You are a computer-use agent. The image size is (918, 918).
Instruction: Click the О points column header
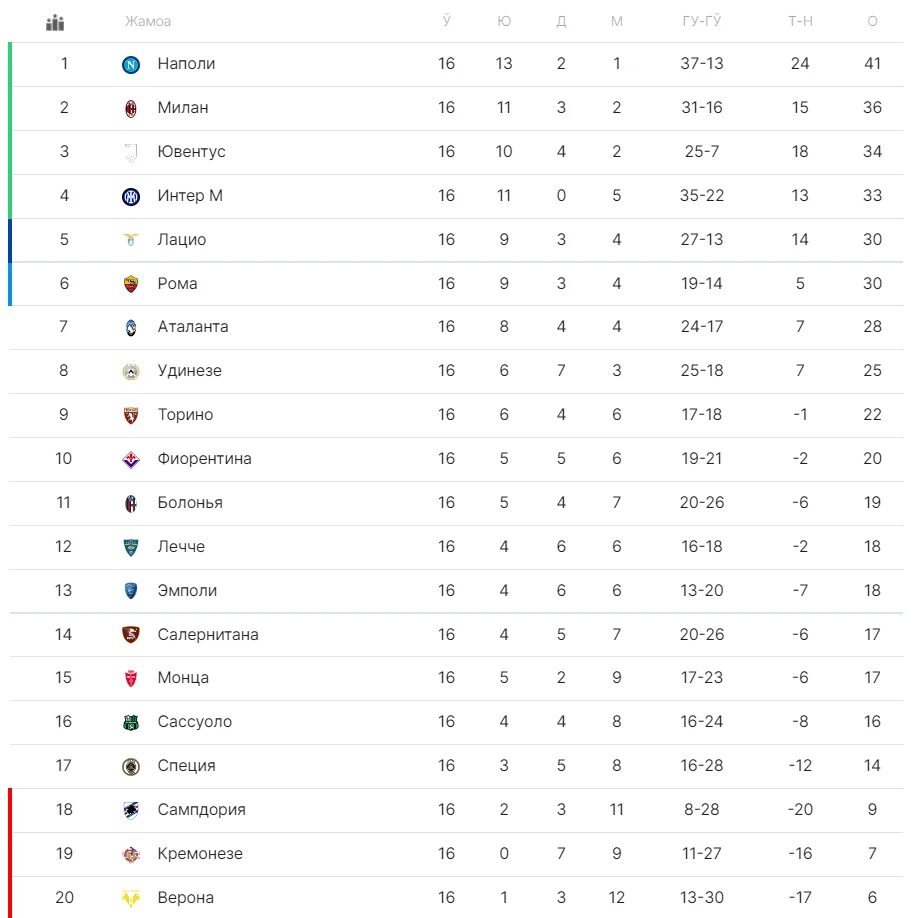[x=872, y=22]
